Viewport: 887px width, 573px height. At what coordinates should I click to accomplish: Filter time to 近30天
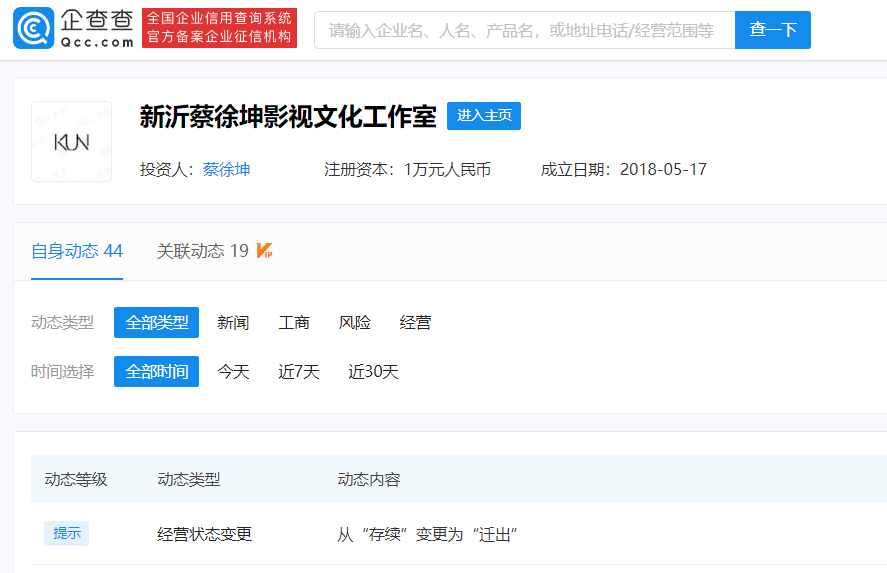click(373, 372)
